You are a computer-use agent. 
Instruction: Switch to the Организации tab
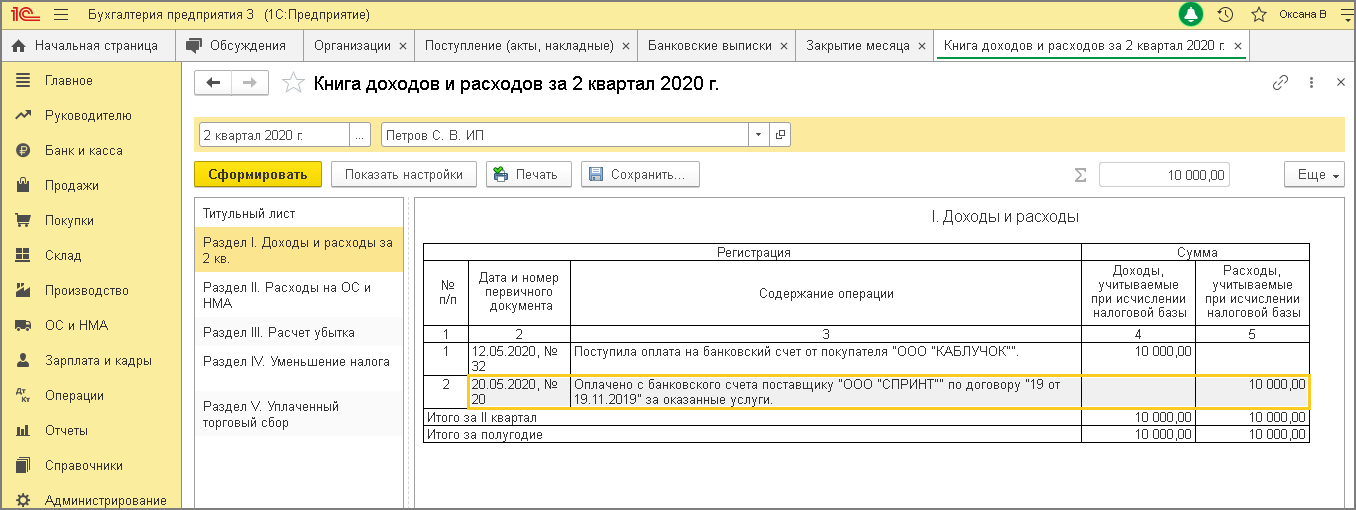click(352, 45)
